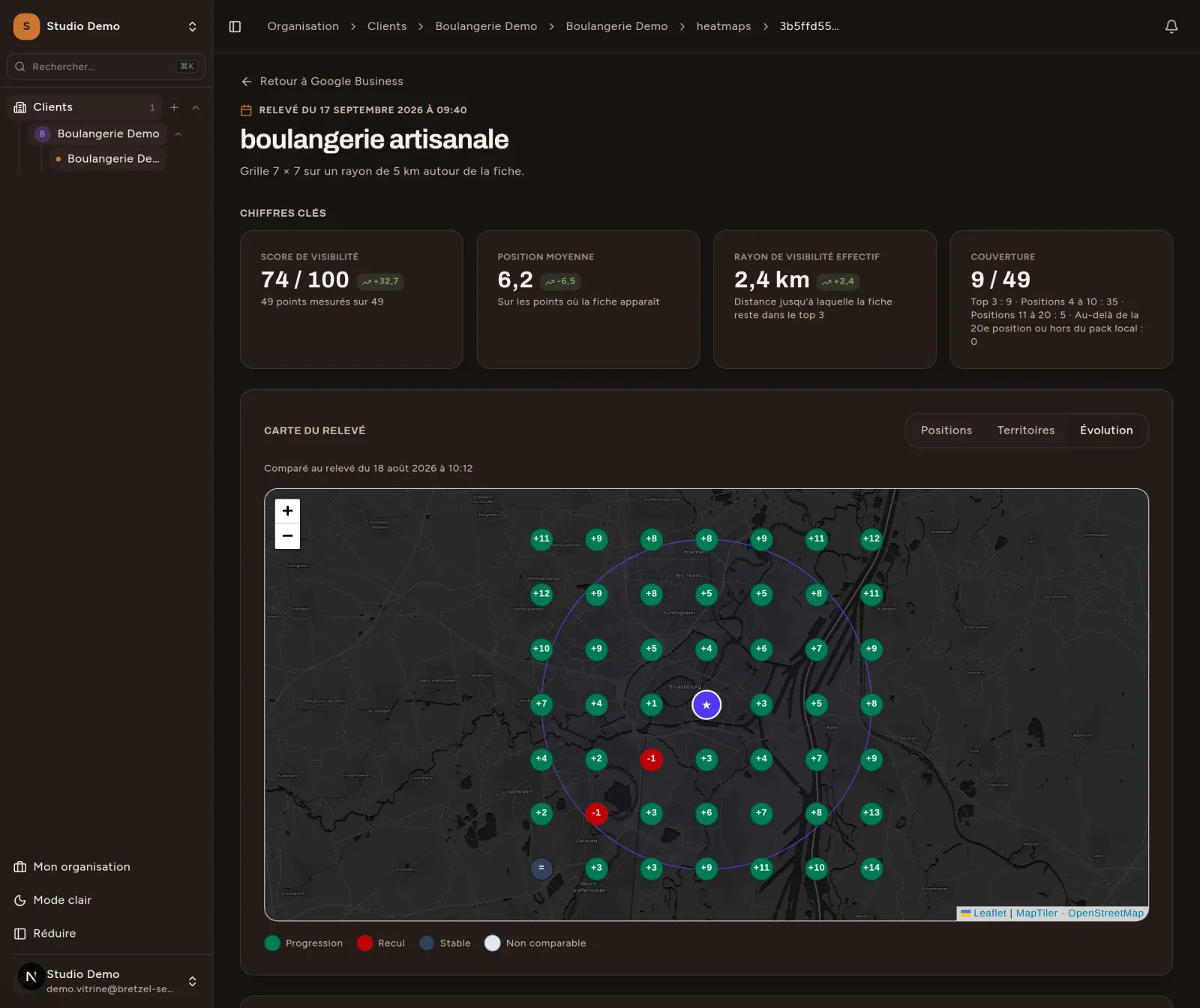The width and height of the screenshot is (1200, 1008).
Task: Add a new client with plus icon
Action: (174, 107)
